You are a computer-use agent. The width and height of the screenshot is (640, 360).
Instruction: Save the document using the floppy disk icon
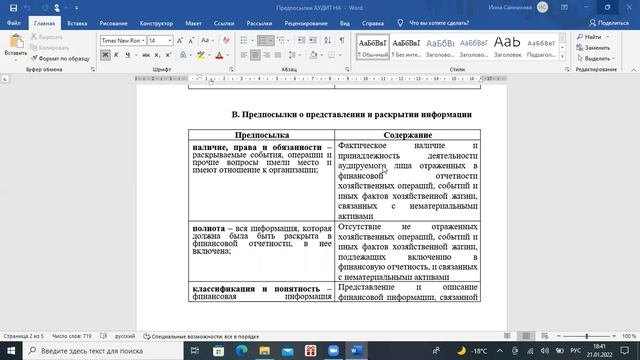click(x=13, y=8)
